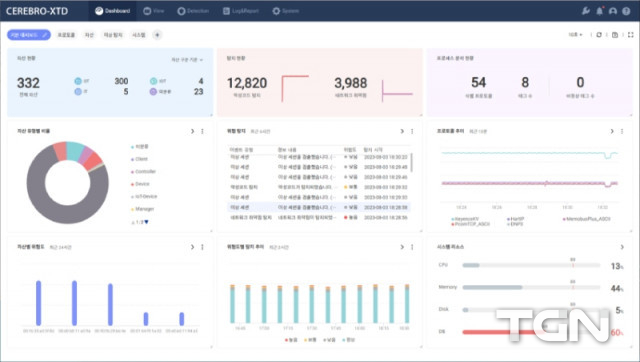
Task: Open protocol trend panel kebab menu
Action: (x=622, y=131)
